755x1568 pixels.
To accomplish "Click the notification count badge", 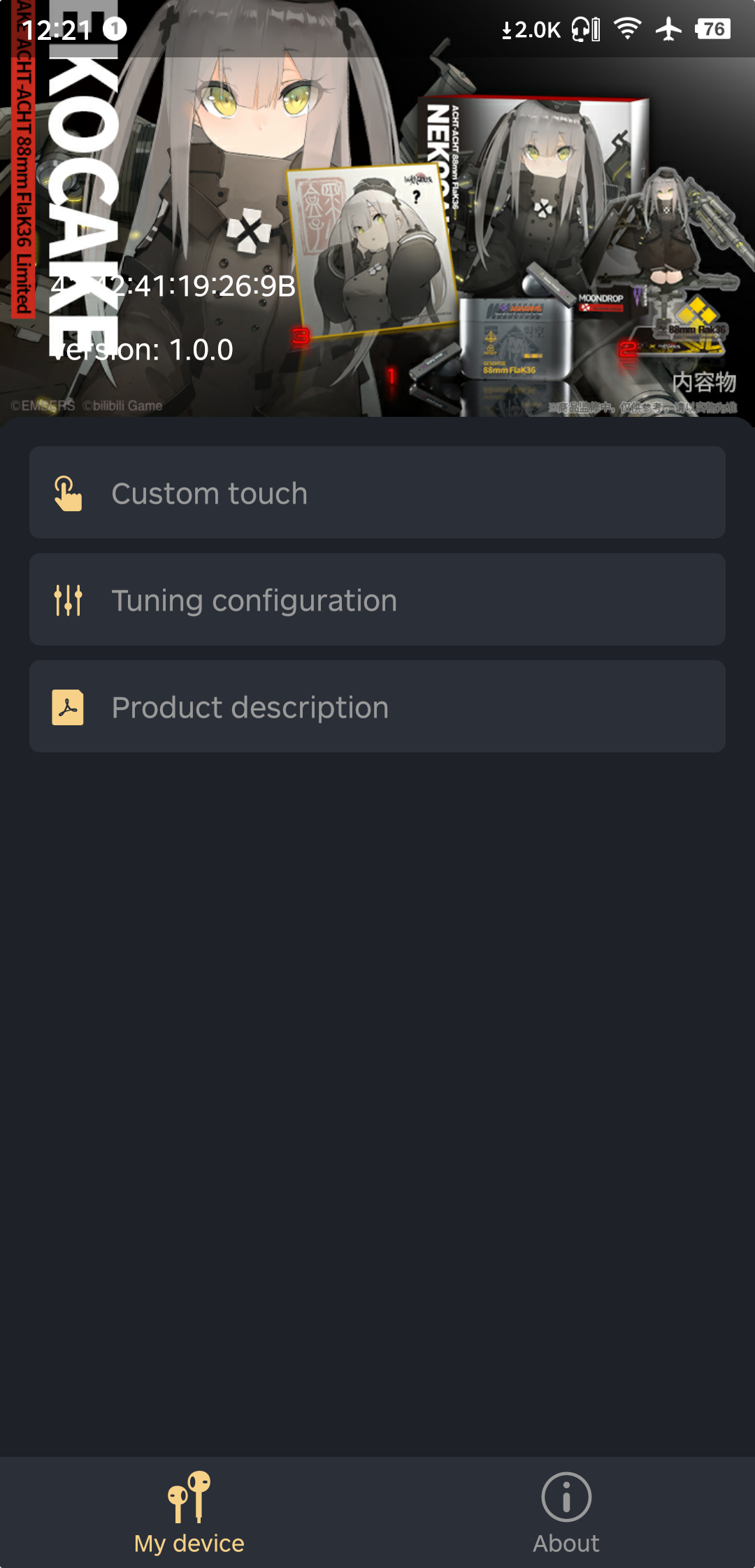I will [x=115, y=29].
